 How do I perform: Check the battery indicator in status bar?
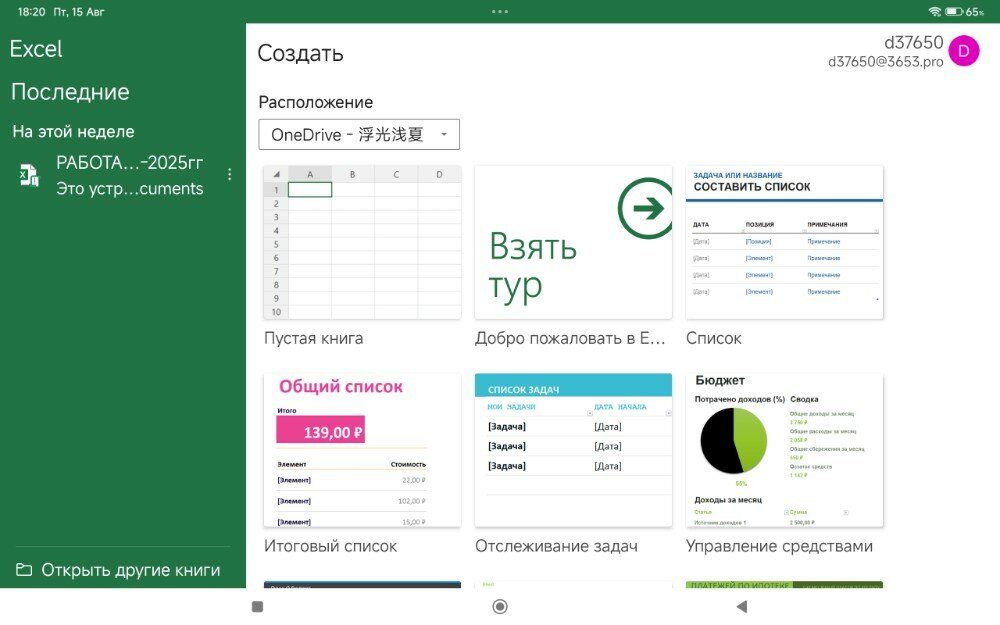coord(954,11)
